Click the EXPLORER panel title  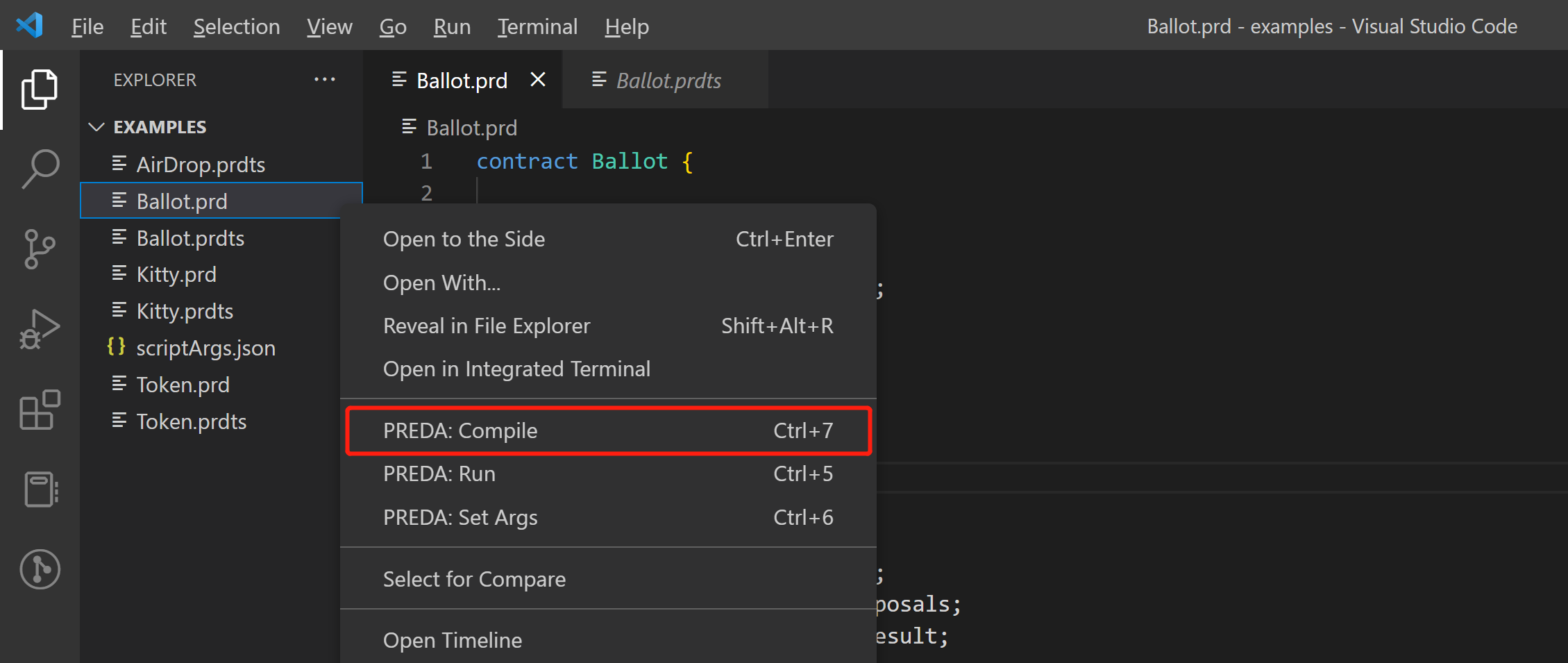tap(155, 80)
